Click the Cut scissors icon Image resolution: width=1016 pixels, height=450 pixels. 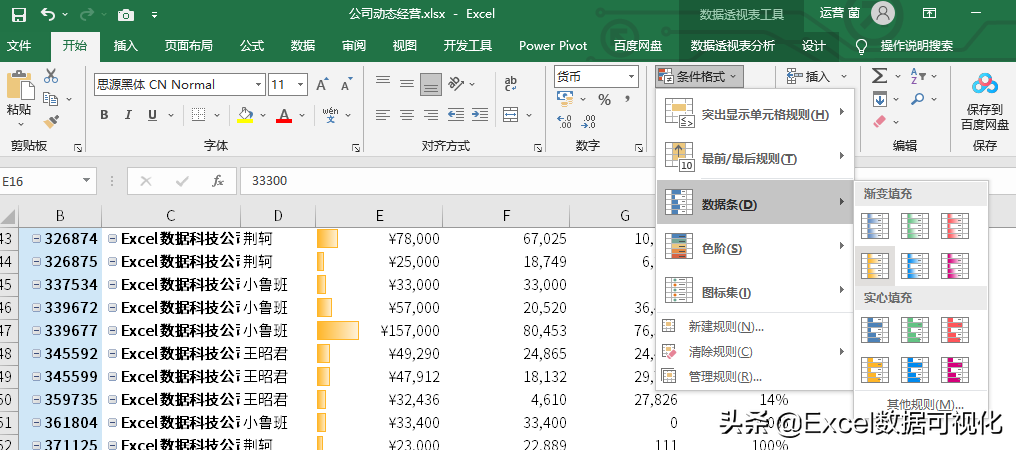51,77
